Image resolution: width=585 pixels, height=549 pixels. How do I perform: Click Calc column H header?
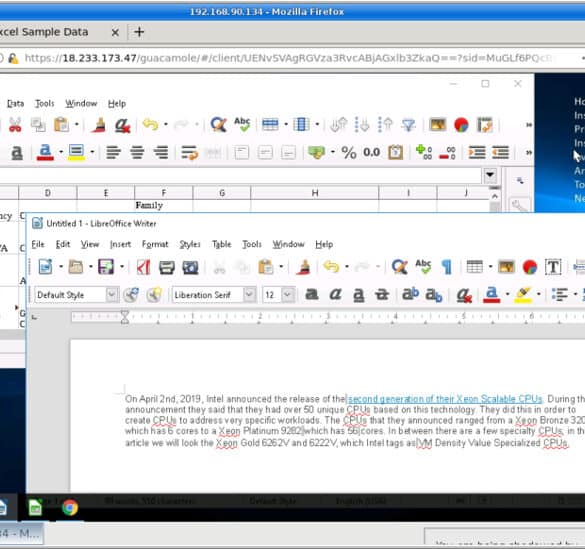tap(315, 193)
